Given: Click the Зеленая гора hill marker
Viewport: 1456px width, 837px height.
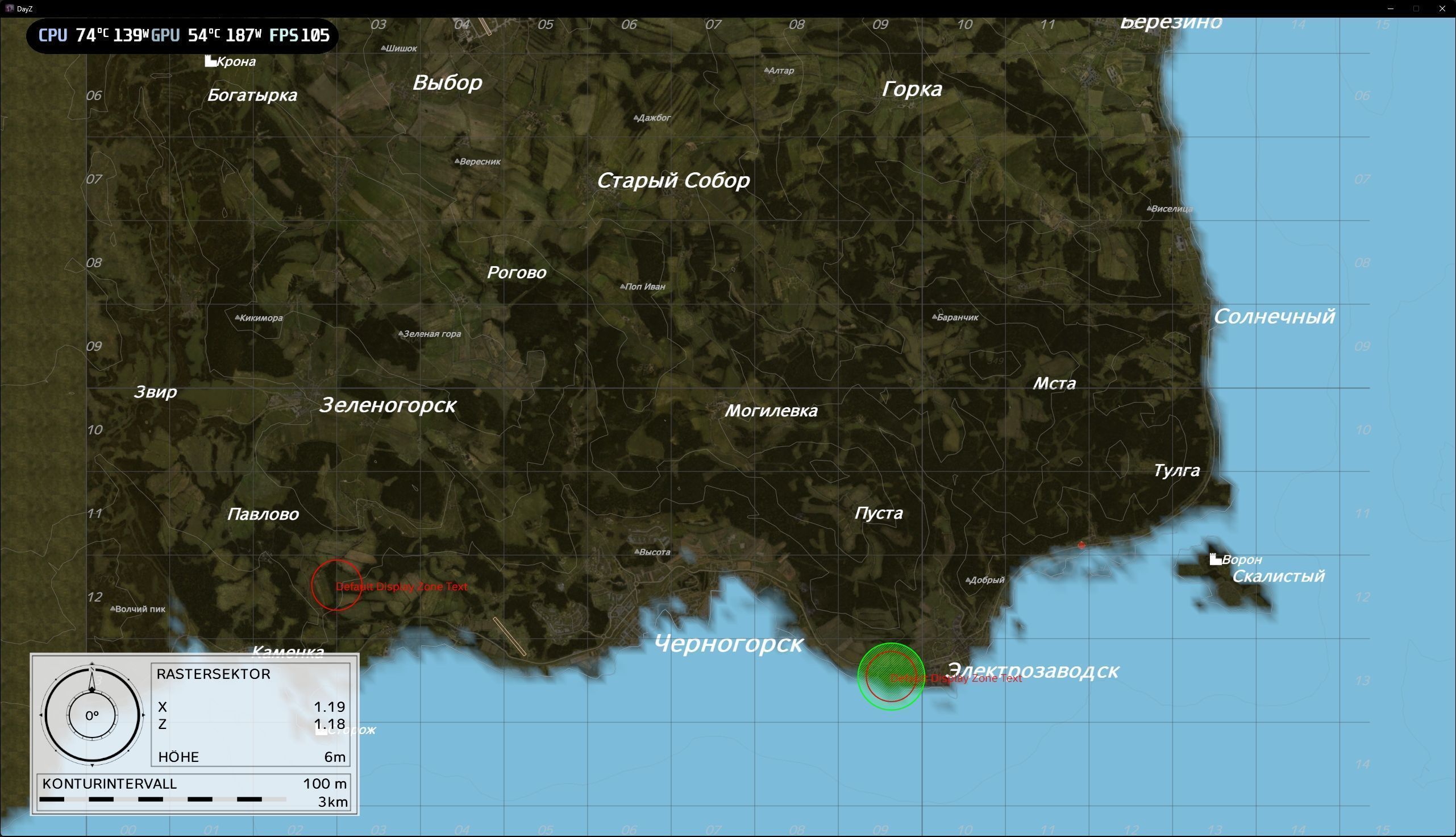Looking at the screenshot, I should tap(401, 333).
